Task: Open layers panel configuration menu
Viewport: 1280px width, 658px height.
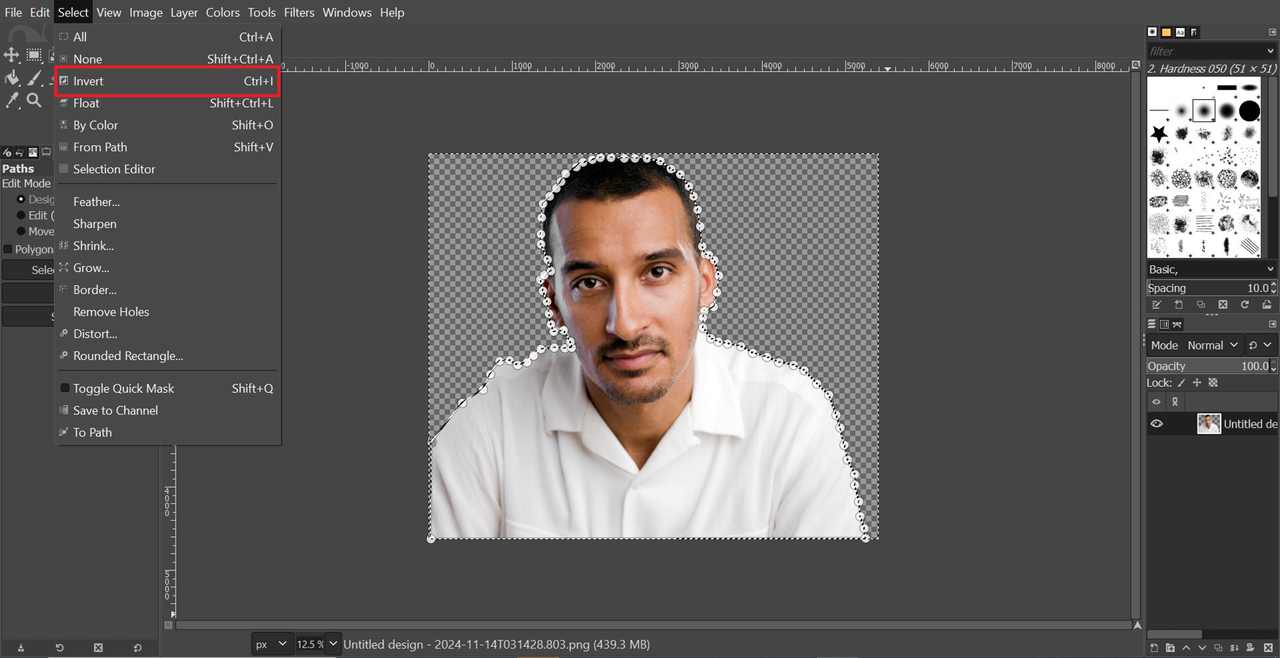Action: pyautogui.click(x=1272, y=324)
